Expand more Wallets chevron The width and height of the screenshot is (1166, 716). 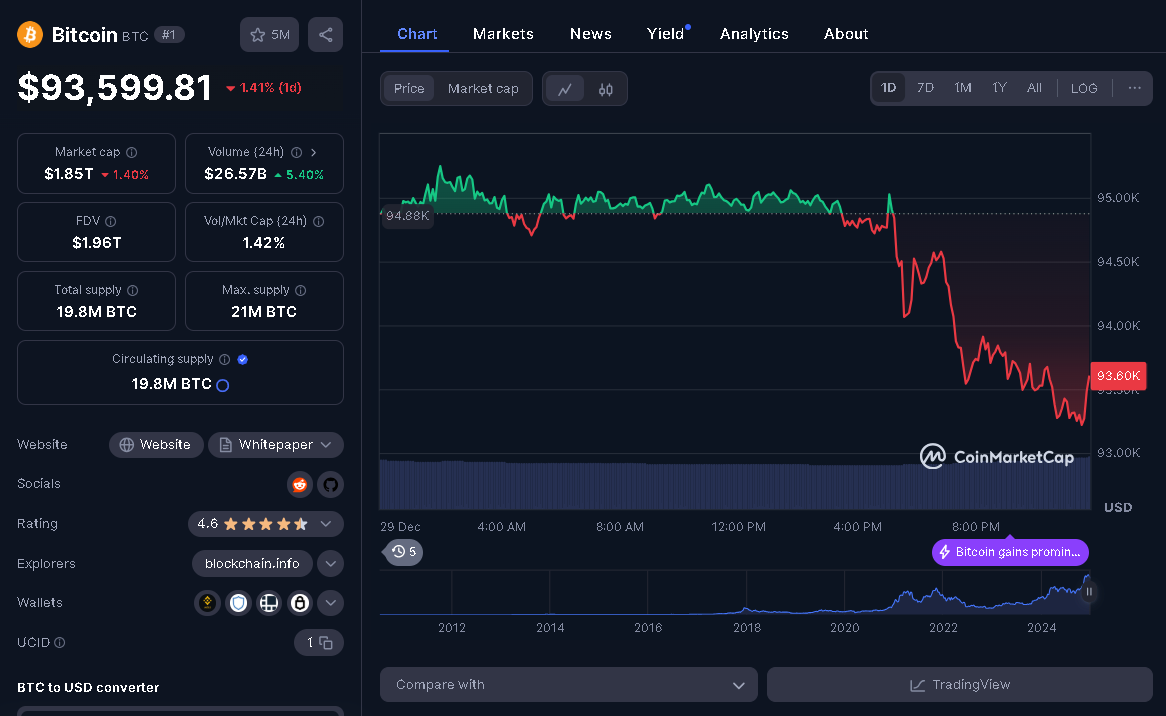pyautogui.click(x=330, y=603)
